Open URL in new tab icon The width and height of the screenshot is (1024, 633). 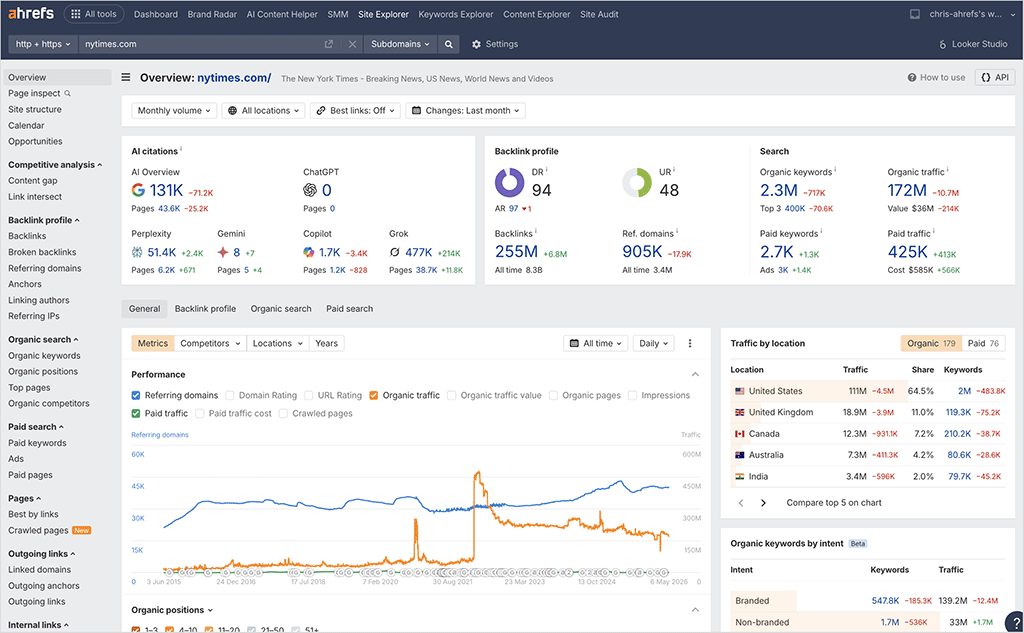[x=328, y=44]
